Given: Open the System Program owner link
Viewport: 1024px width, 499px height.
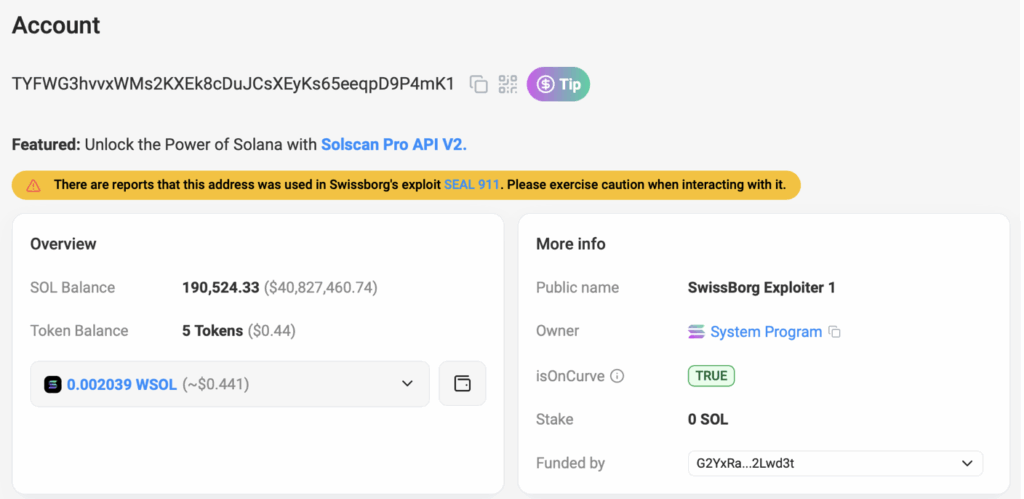Looking at the screenshot, I should pos(766,332).
